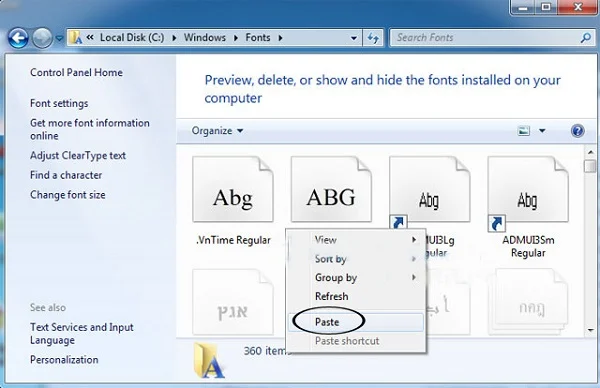
Task: Click the ADMUI3Sm Regular font name
Action: coord(528,246)
